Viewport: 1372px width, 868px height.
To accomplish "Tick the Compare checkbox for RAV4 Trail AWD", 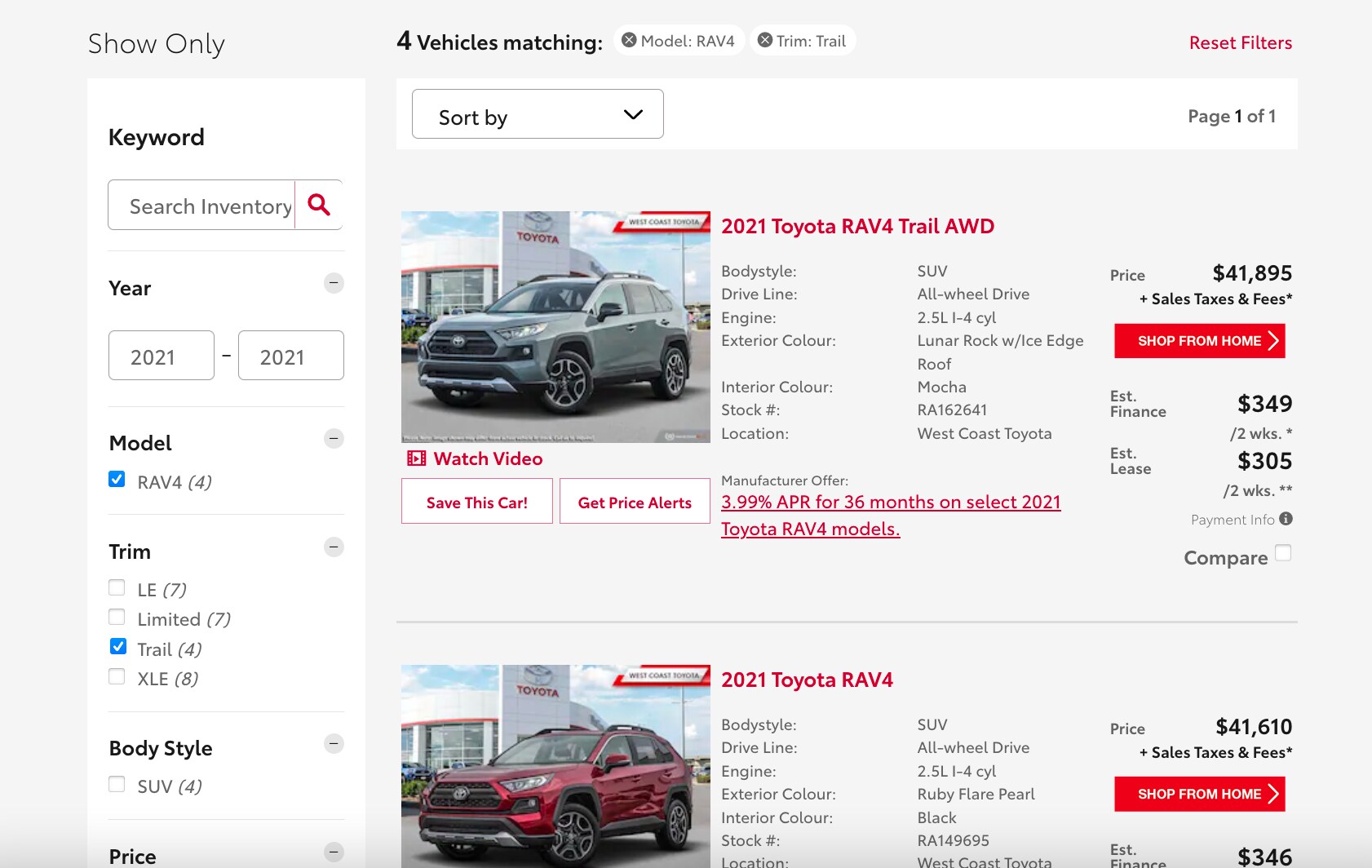I will point(1283,553).
